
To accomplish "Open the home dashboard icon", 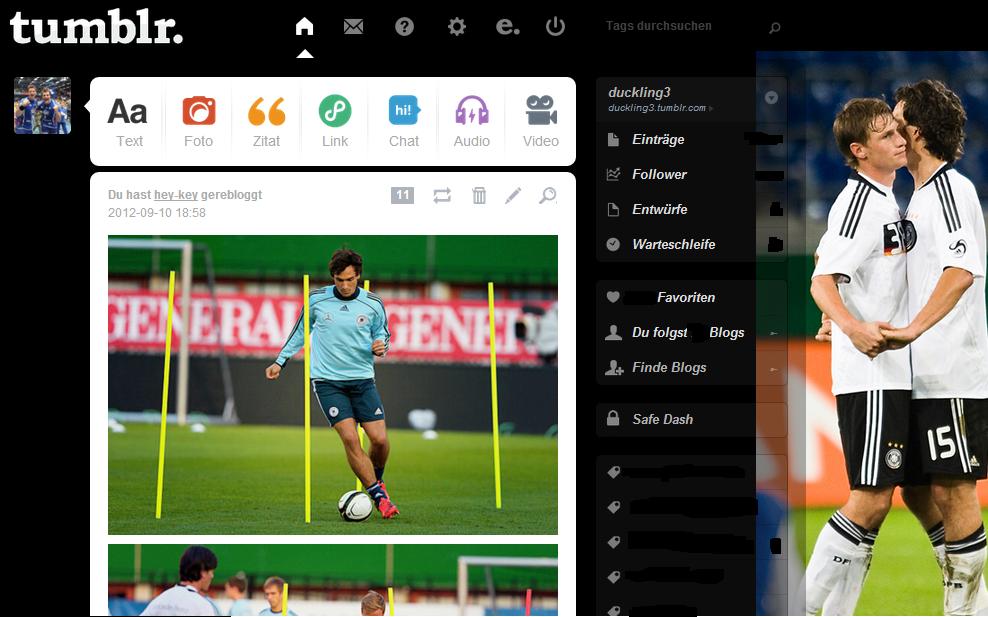I will 304,26.
